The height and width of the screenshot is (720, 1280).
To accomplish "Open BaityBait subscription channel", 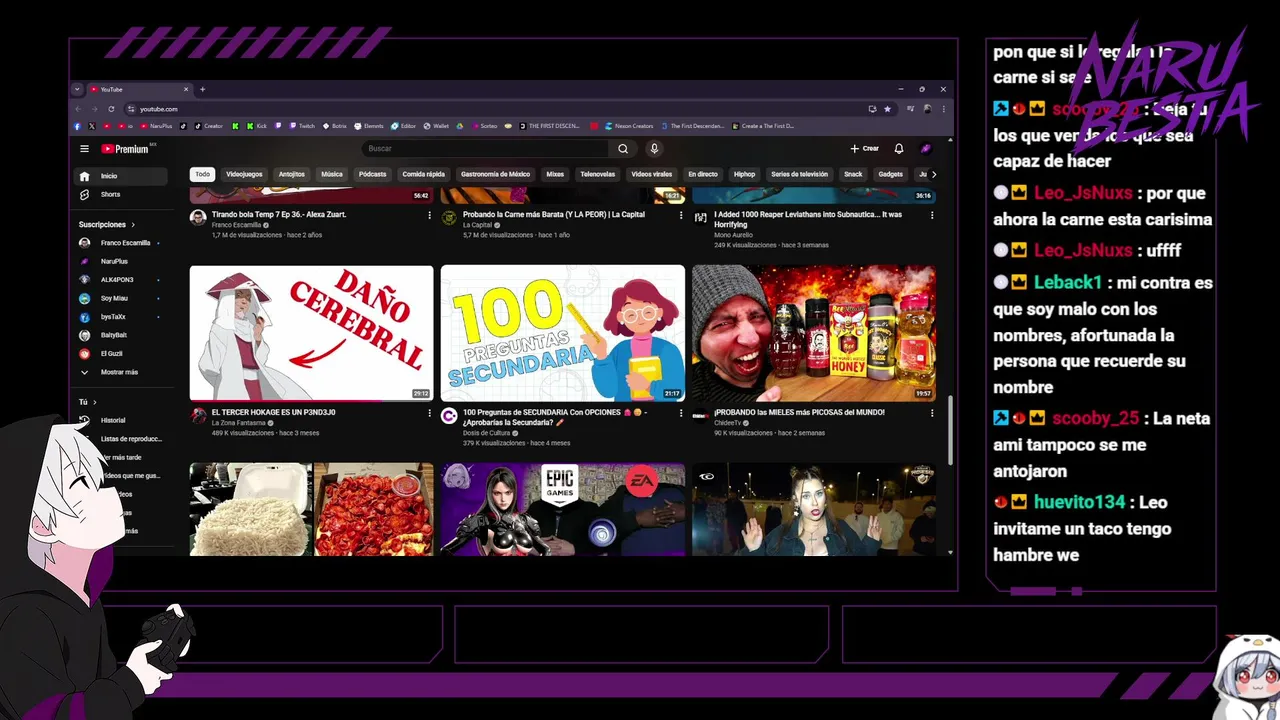I will tap(120, 335).
